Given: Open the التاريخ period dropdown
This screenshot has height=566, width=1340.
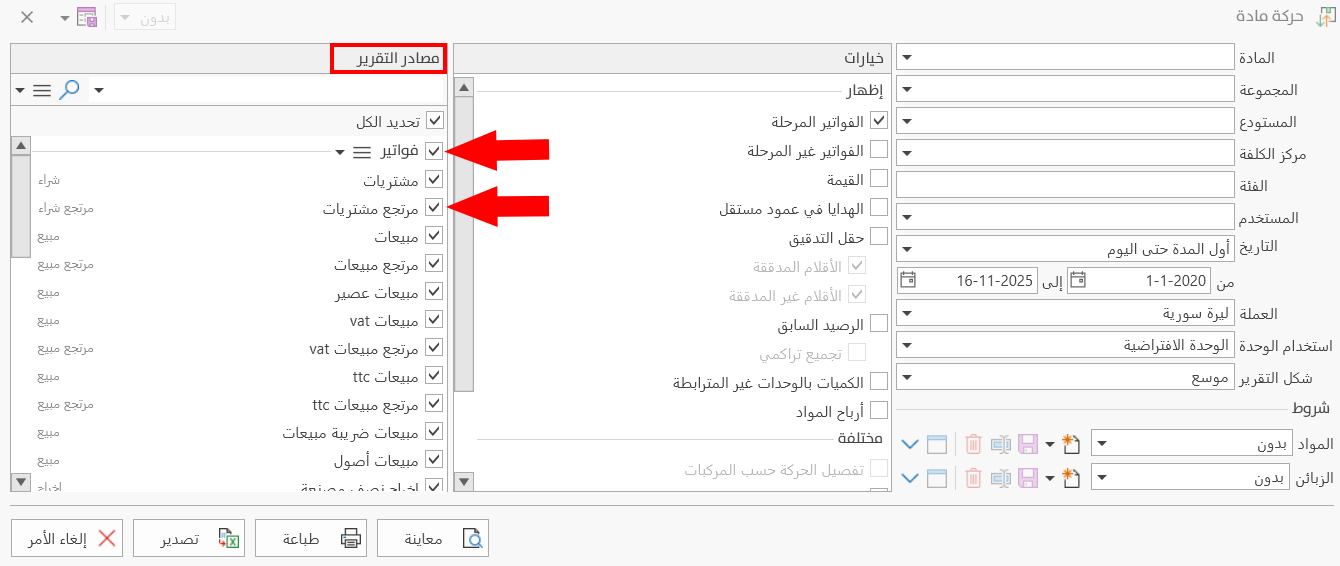Looking at the screenshot, I should click(x=907, y=248).
